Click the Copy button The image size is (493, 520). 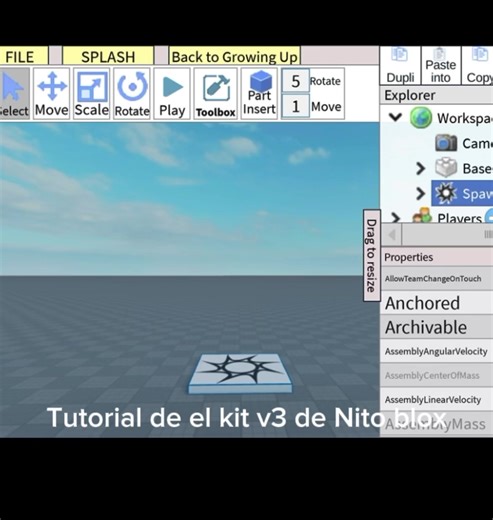click(x=478, y=66)
